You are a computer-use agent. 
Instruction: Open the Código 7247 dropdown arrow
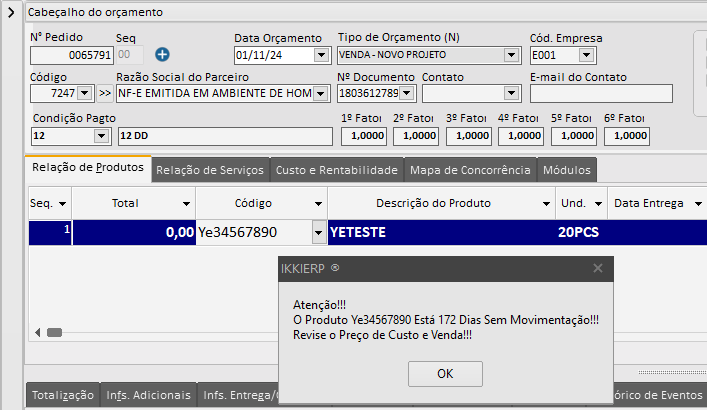(84, 93)
